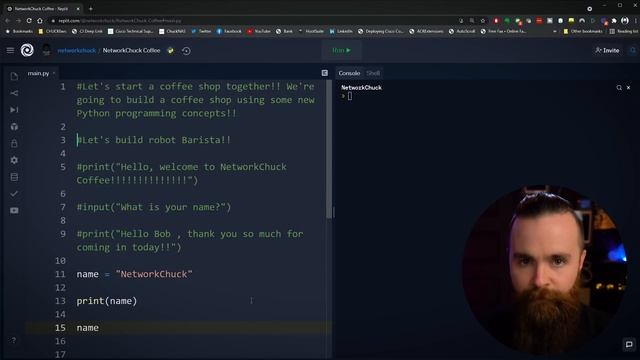Bookmark this page with star icon
The width and height of the screenshot is (640, 360).
pos(482,20)
